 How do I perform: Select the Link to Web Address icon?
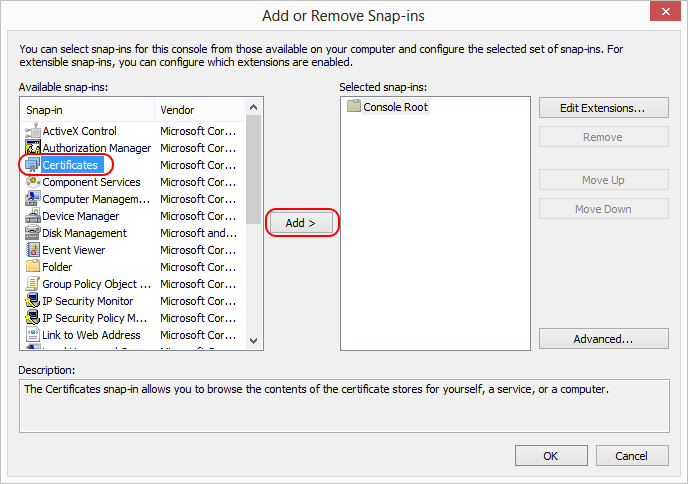[x=32, y=335]
